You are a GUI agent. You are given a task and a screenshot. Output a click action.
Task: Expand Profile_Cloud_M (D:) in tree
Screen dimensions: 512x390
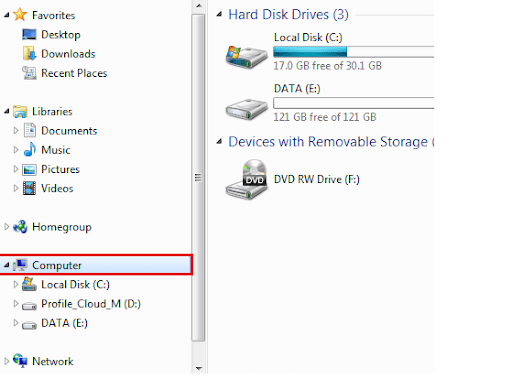click(x=16, y=304)
